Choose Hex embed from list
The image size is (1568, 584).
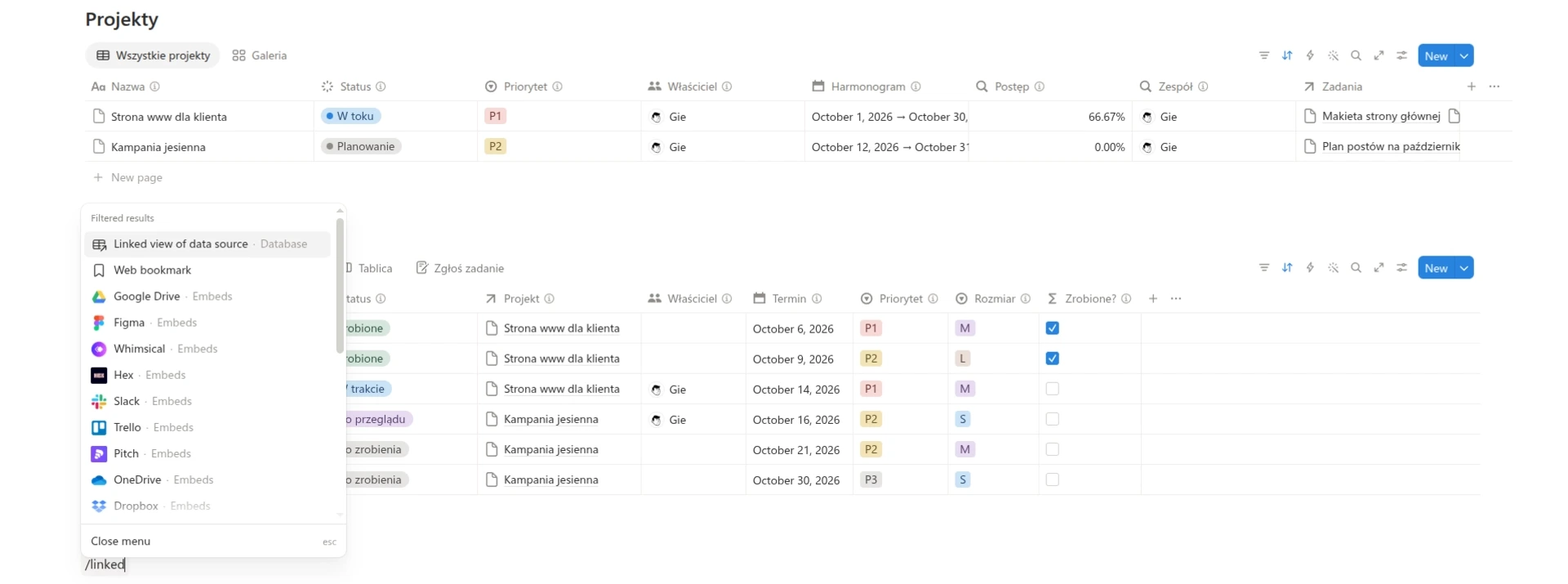tap(207, 375)
